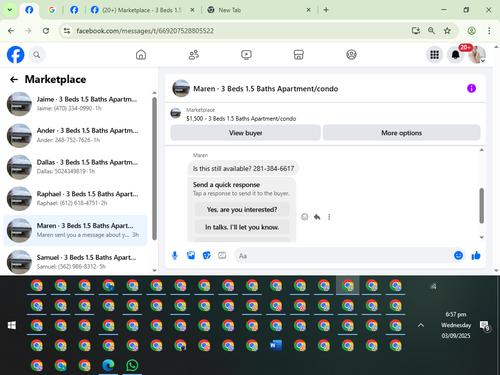
Task: Go to Facebook Home feed icon
Action: (x=141, y=55)
